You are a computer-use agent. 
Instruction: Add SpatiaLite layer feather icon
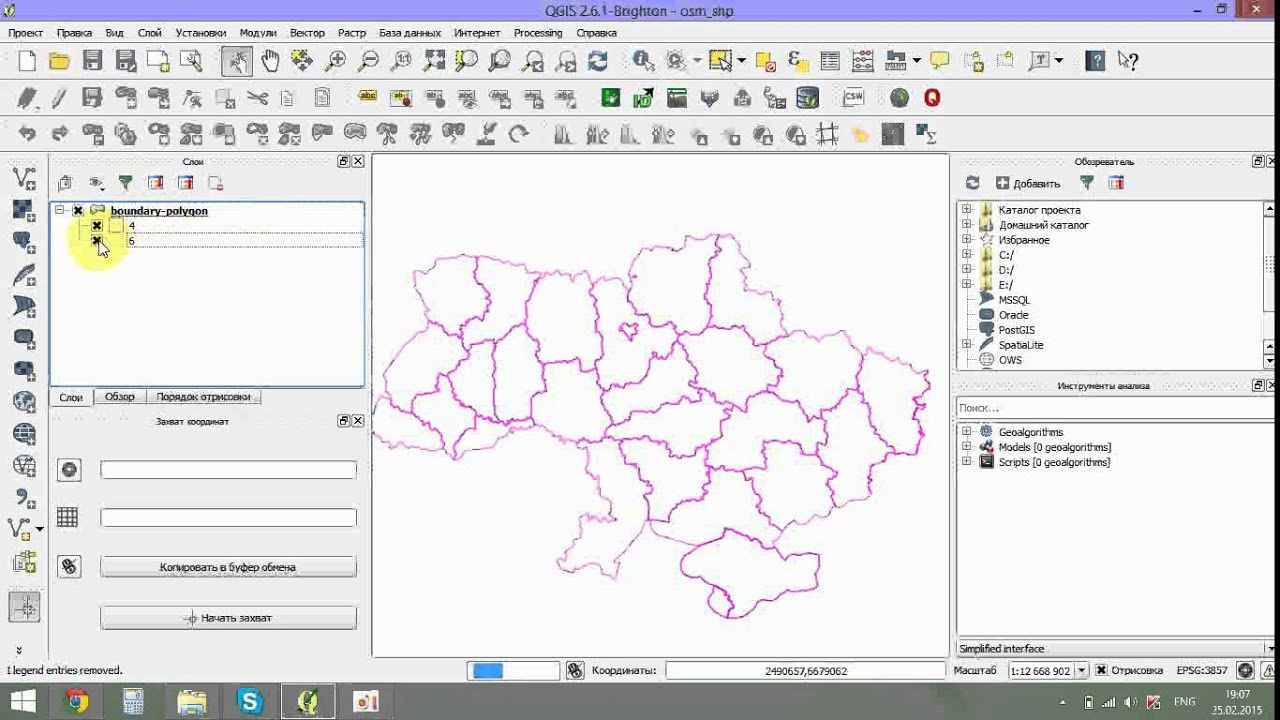point(24,274)
